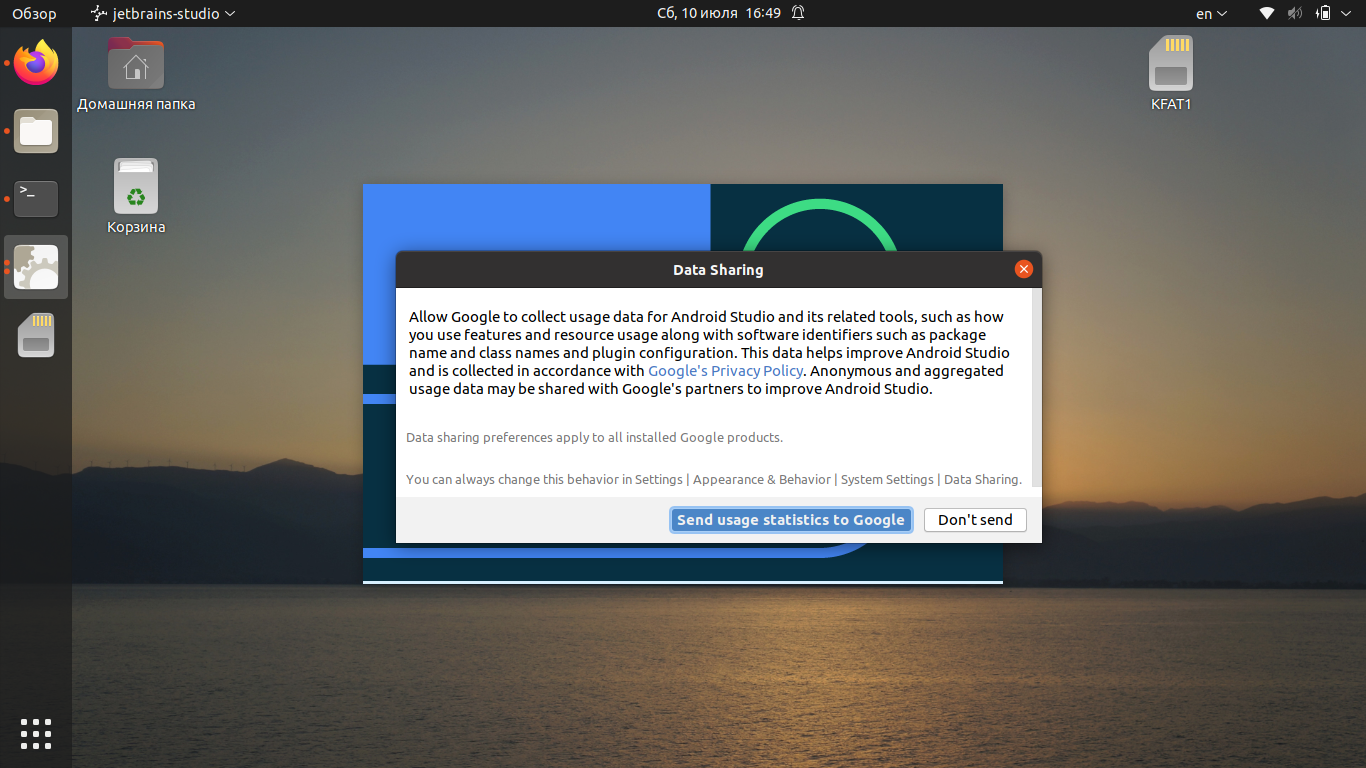
Task: Click the Data Sharing dialog scrollbar
Action: 1037,388
